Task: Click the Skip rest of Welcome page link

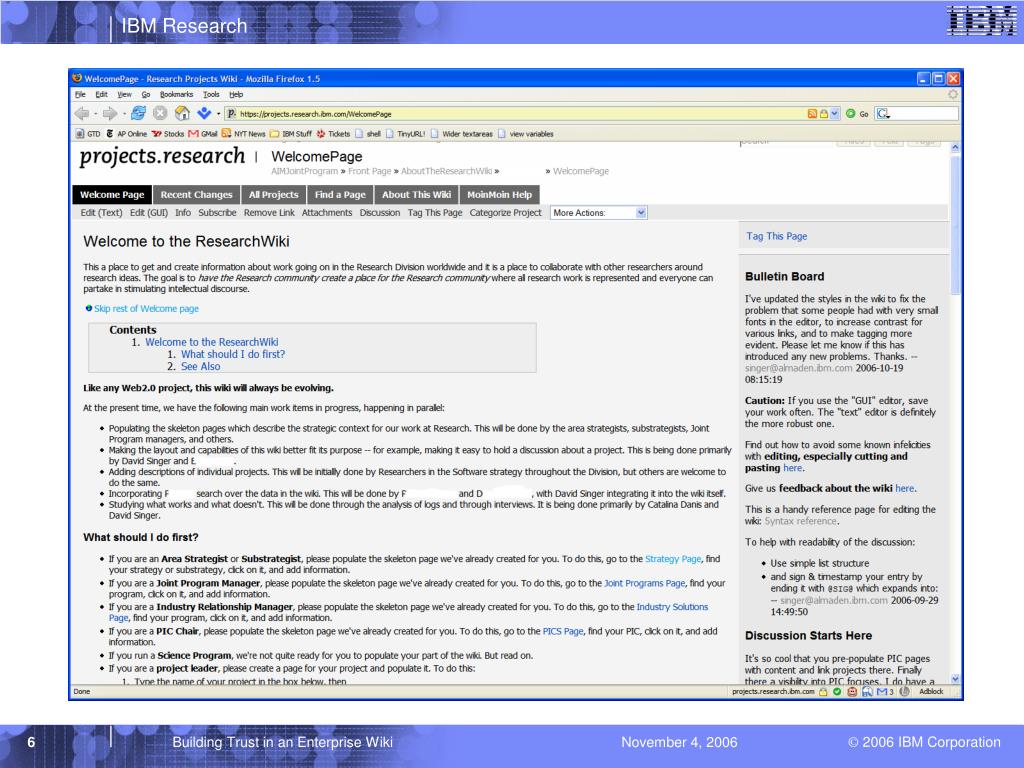Action: (x=146, y=309)
